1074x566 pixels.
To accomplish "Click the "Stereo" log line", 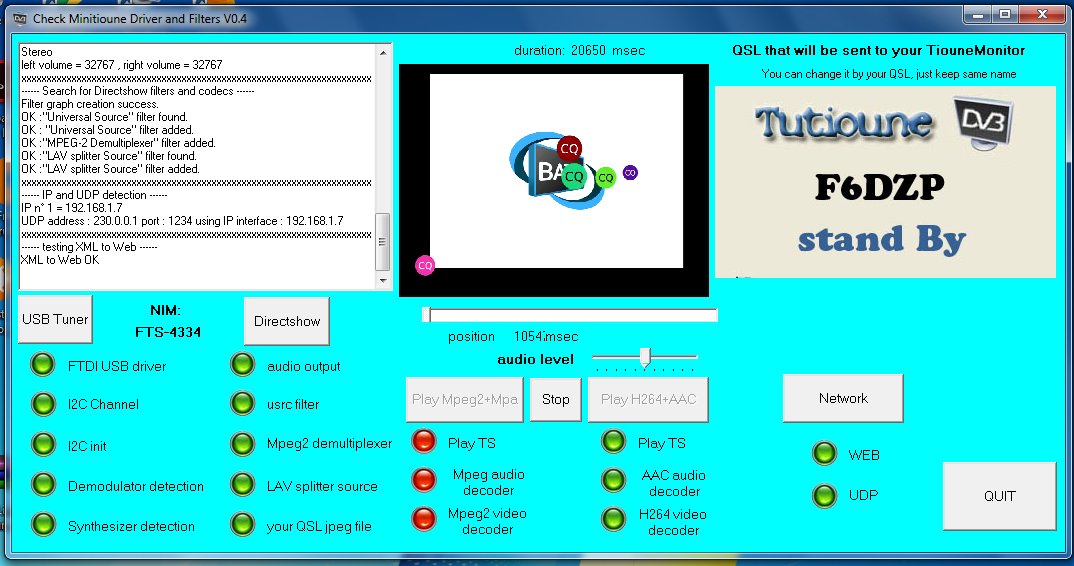I will [36, 52].
